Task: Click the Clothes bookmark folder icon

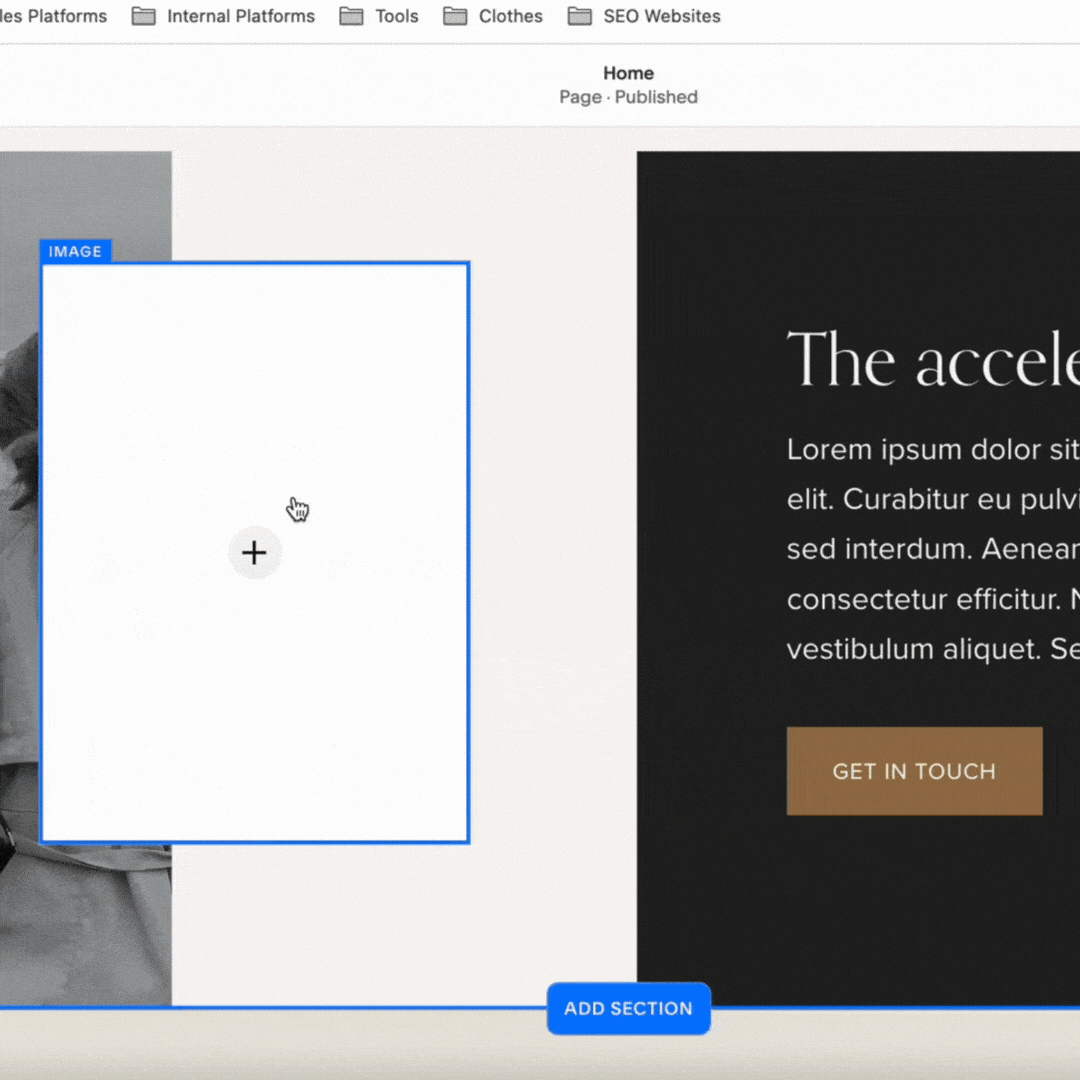Action: 455,16
